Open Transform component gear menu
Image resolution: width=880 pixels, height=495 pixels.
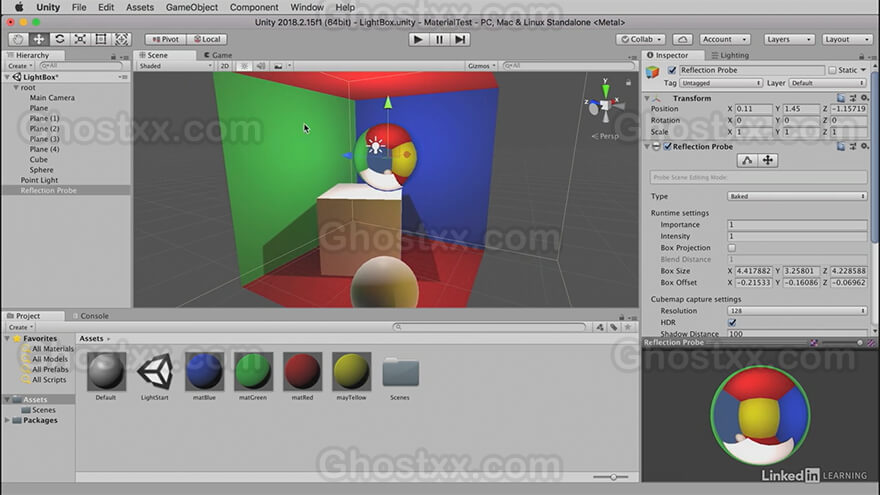pos(865,98)
